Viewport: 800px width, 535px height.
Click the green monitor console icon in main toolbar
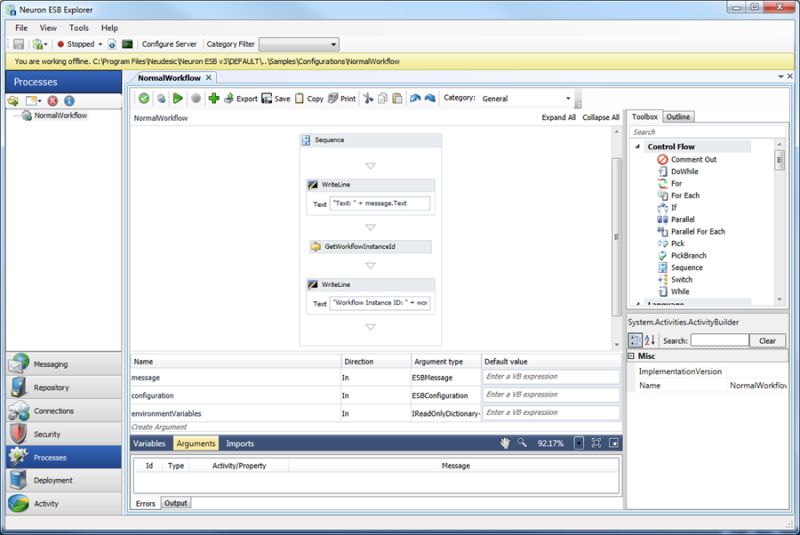(128, 44)
